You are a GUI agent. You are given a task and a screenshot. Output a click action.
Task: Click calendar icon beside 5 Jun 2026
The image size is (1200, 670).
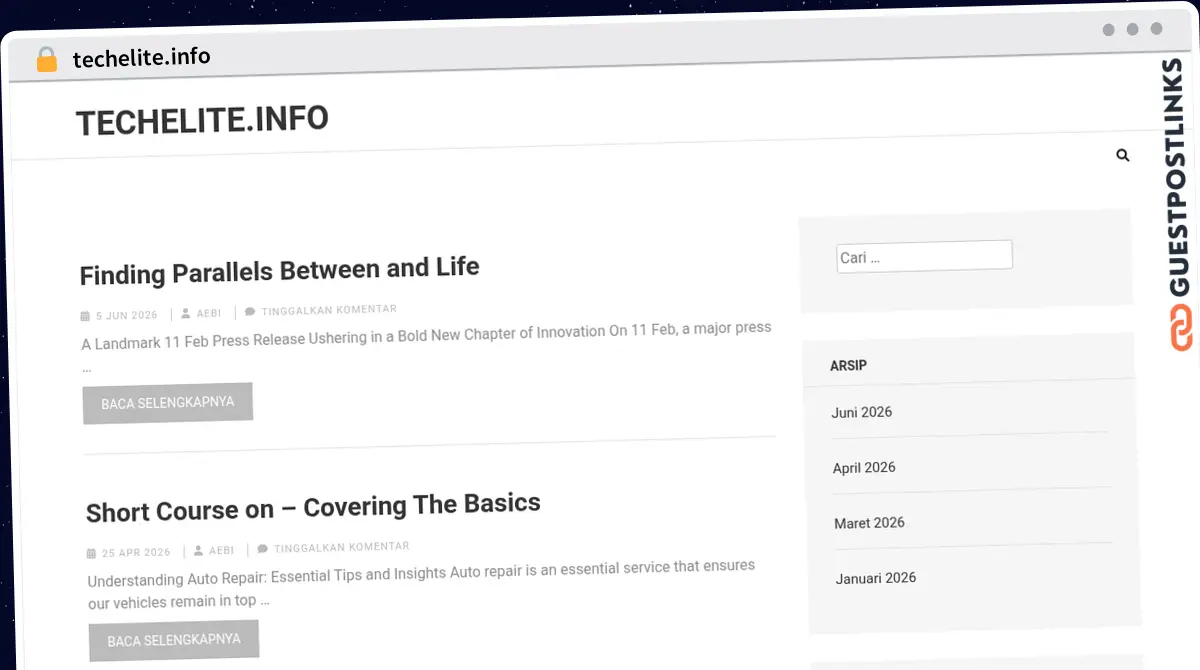tap(85, 316)
